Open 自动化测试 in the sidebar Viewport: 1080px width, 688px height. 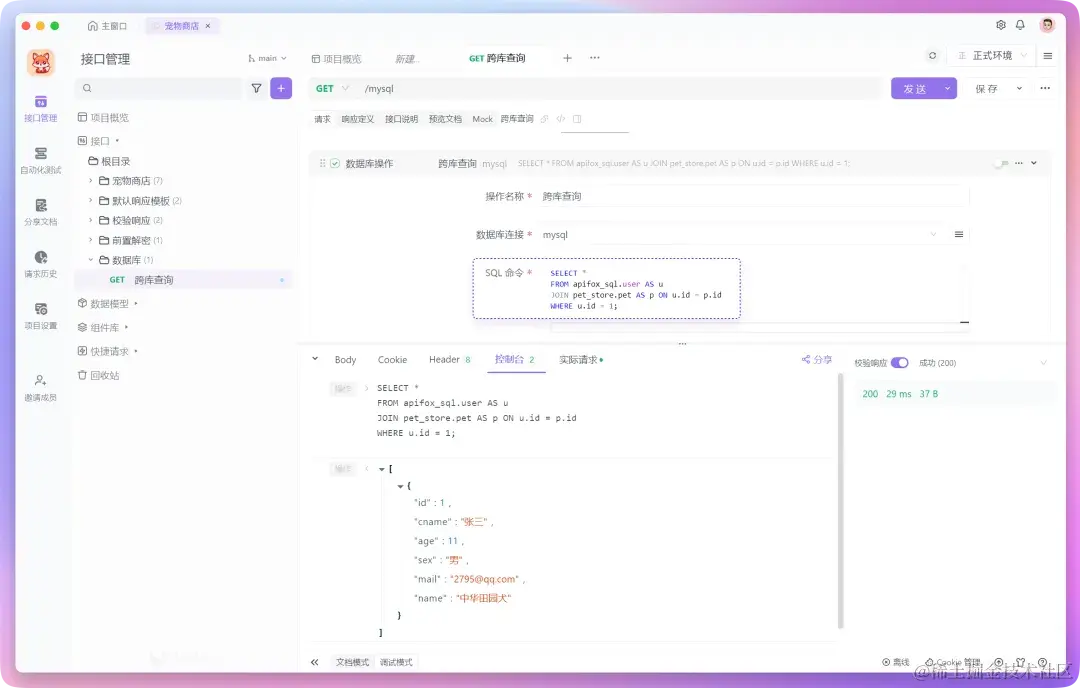[x=41, y=160]
